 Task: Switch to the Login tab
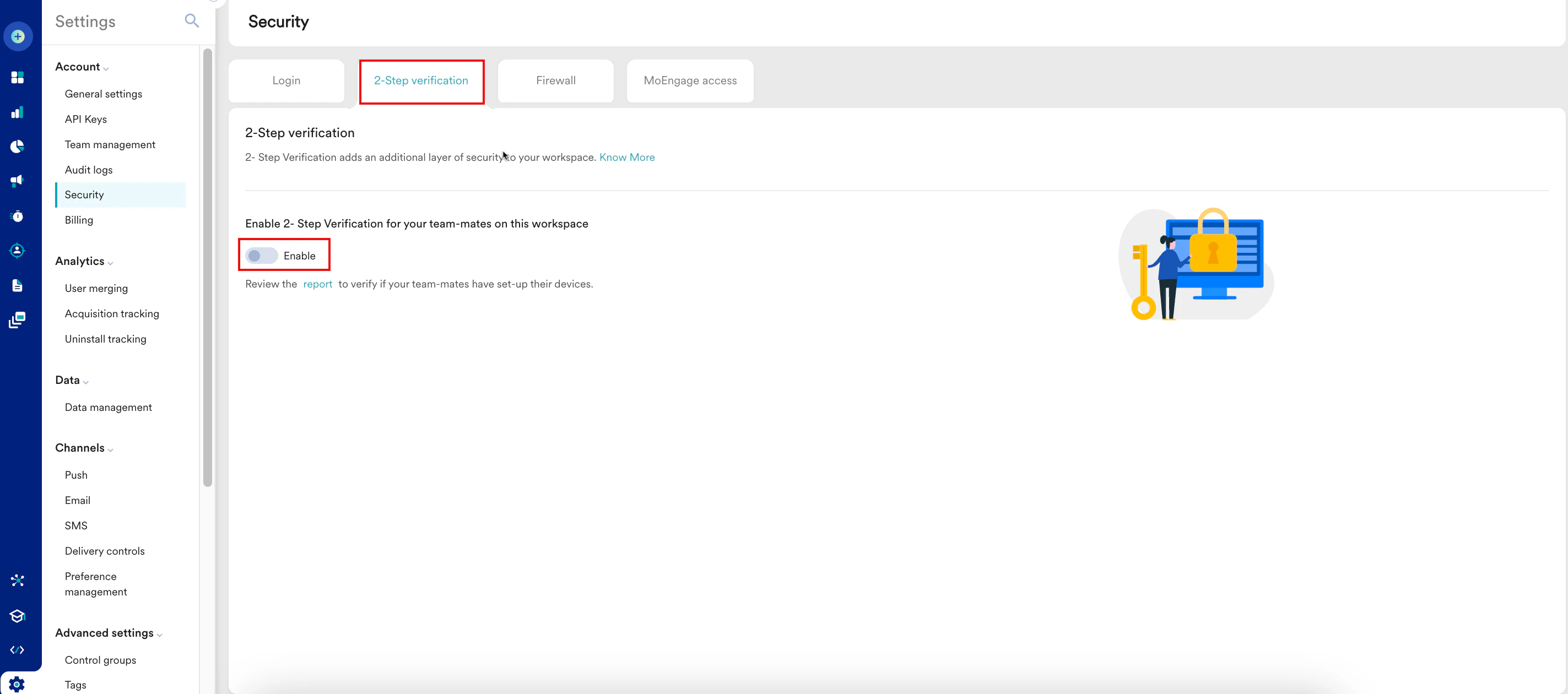(286, 80)
